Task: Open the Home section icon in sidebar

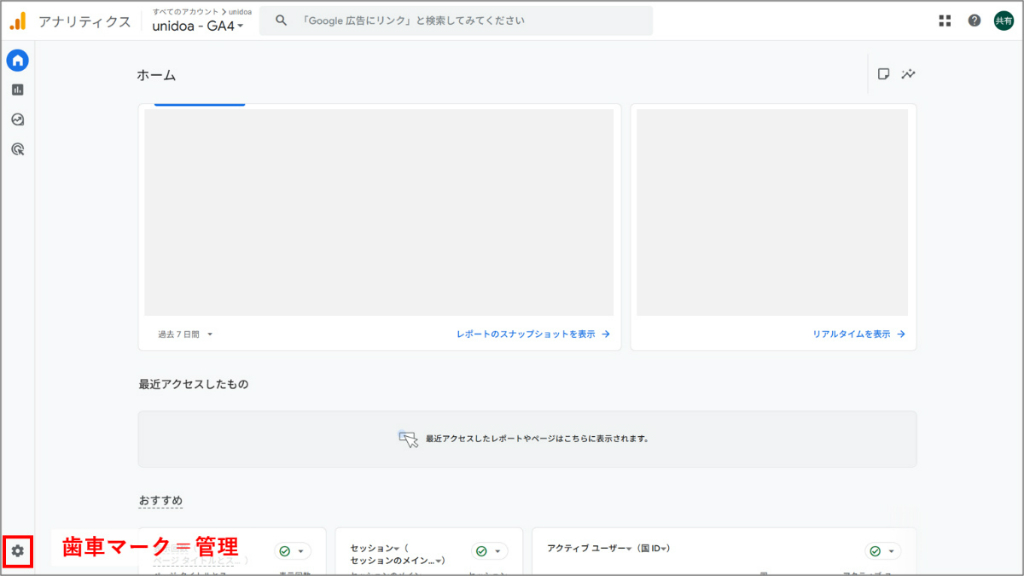Action: click(16, 61)
